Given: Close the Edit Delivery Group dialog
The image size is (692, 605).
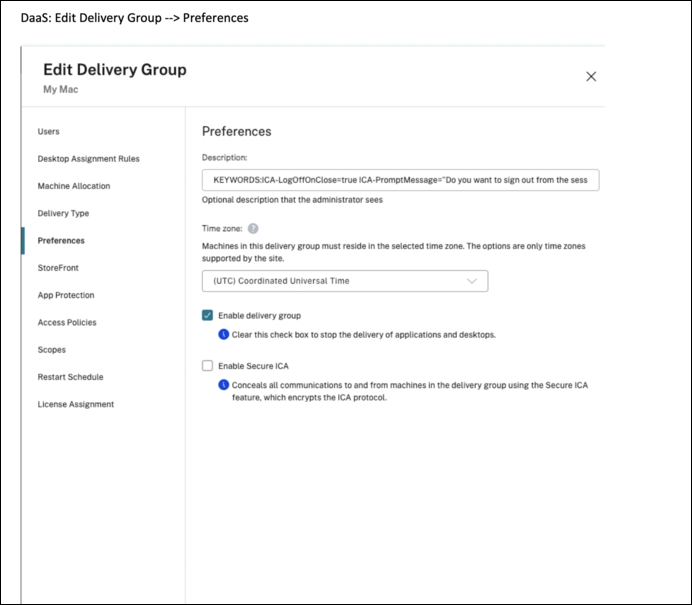Looking at the screenshot, I should (x=591, y=76).
